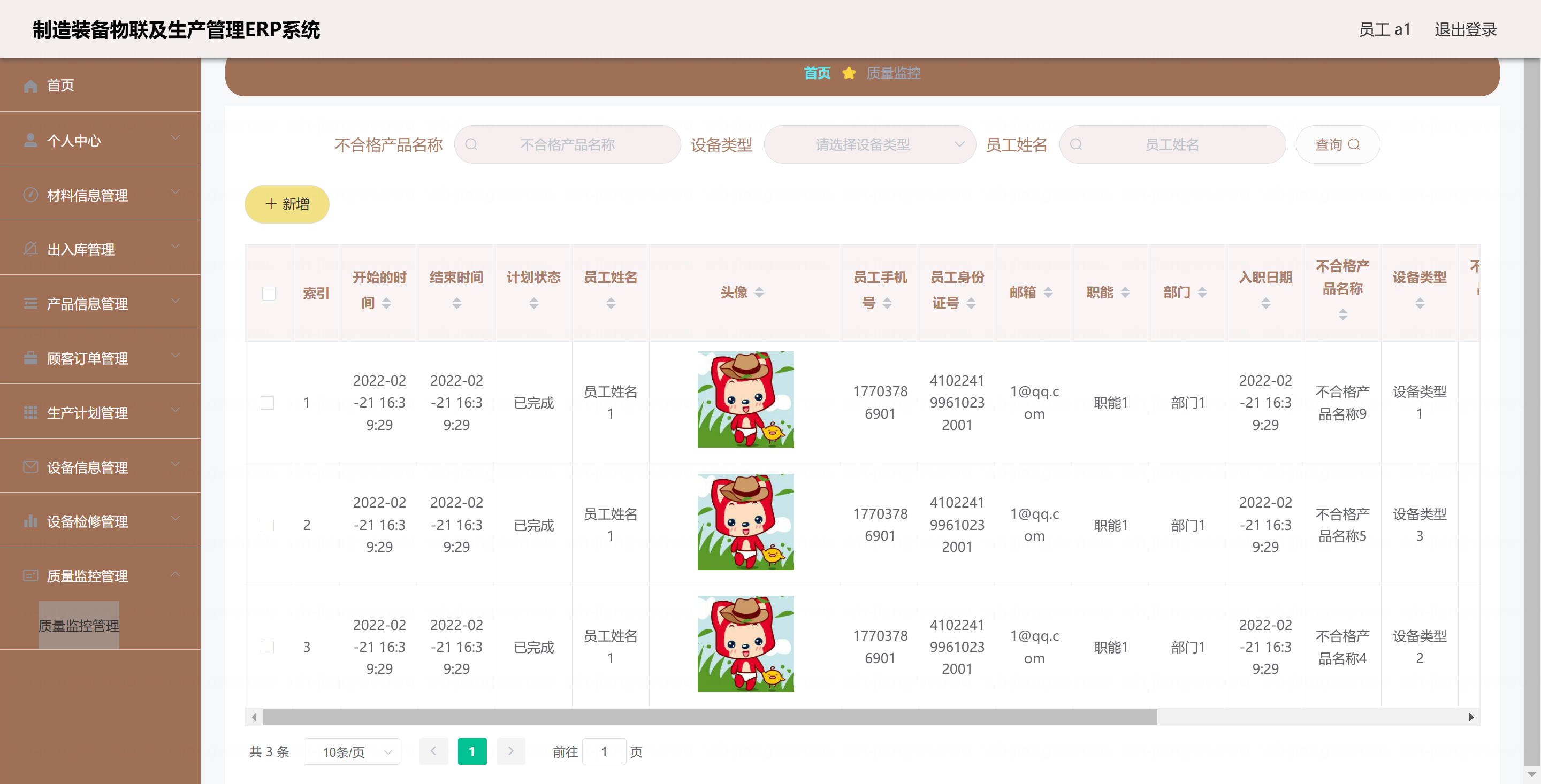The width and height of the screenshot is (1541, 784).
Task: Go to next page arrow in pagination
Action: click(x=511, y=751)
